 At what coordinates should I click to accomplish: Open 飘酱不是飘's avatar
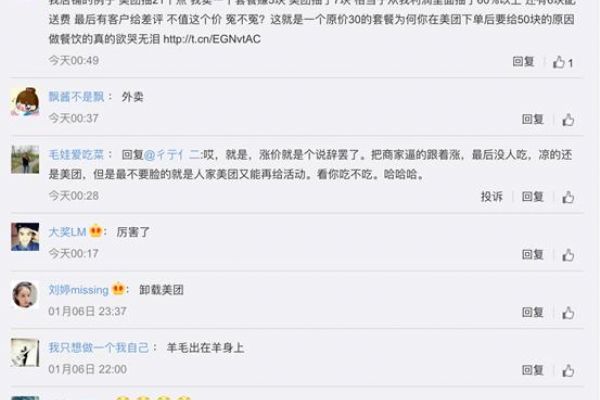click(25, 102)
